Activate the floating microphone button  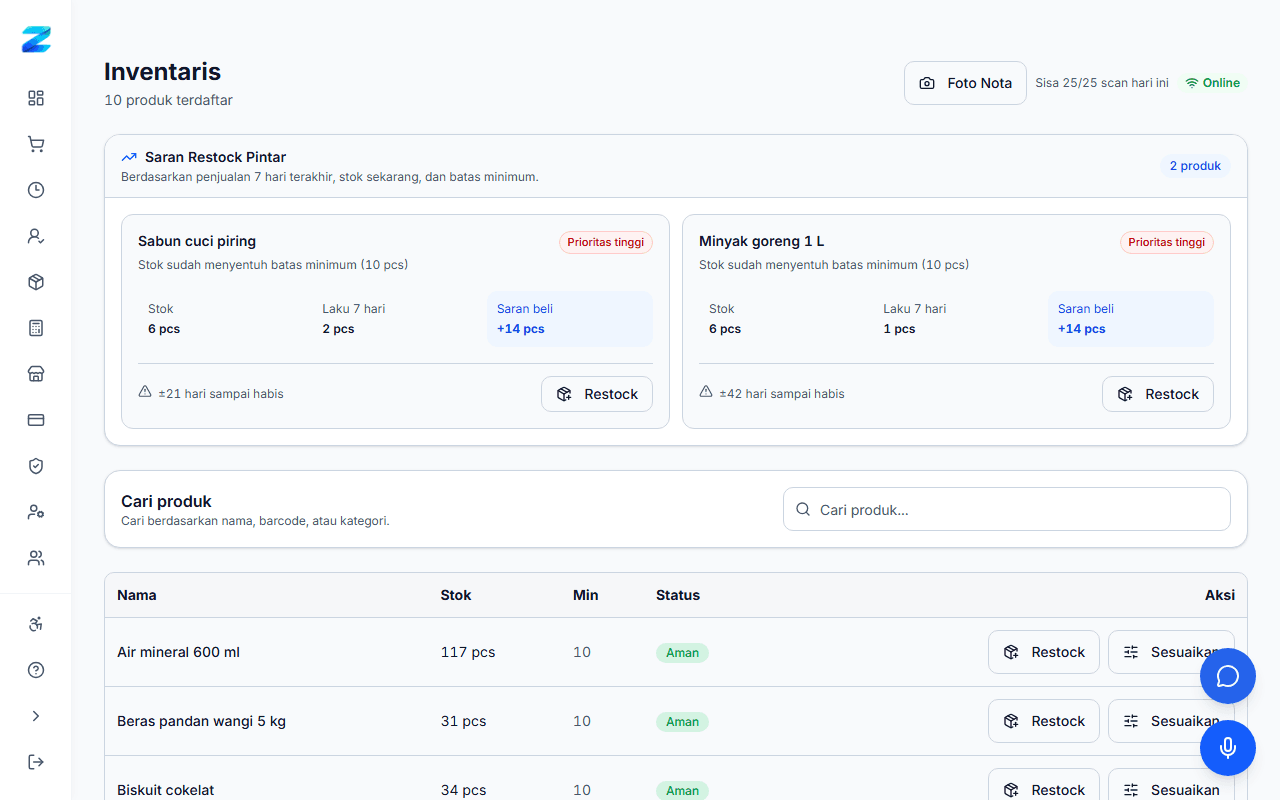click(x=1228, y=748)
